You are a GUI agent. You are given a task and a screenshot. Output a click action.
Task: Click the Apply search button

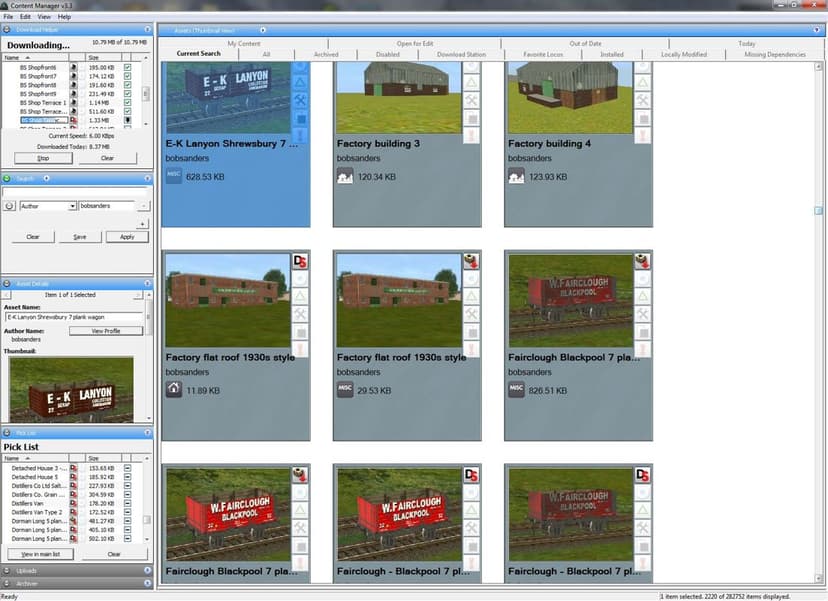click(x=127, y=237)
